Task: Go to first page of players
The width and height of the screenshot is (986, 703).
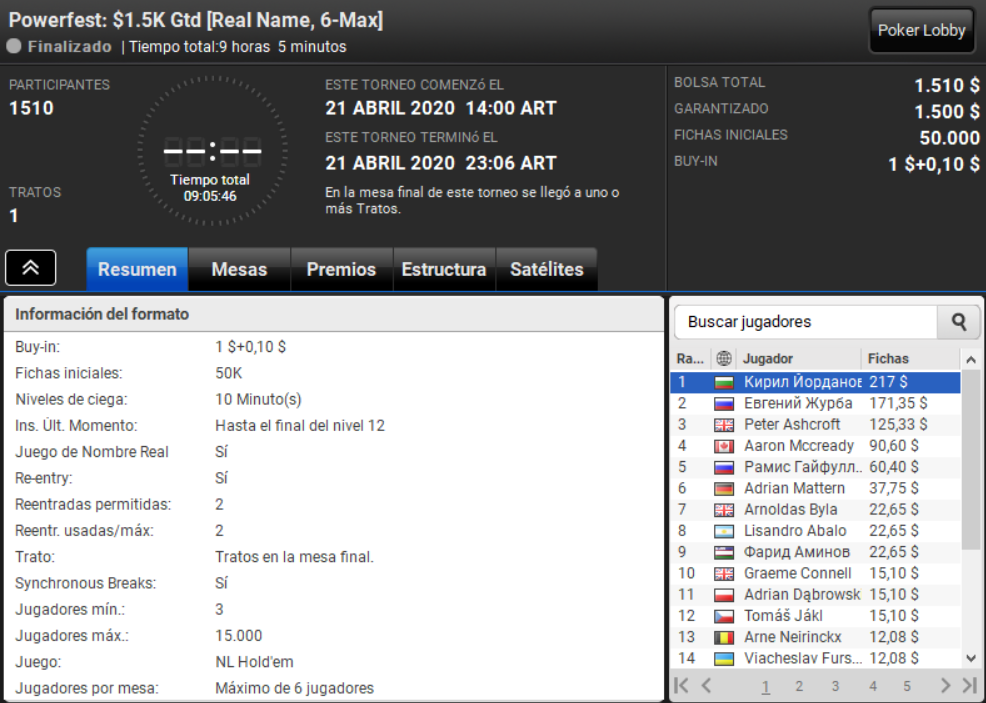Action: (x=682, y=685)
